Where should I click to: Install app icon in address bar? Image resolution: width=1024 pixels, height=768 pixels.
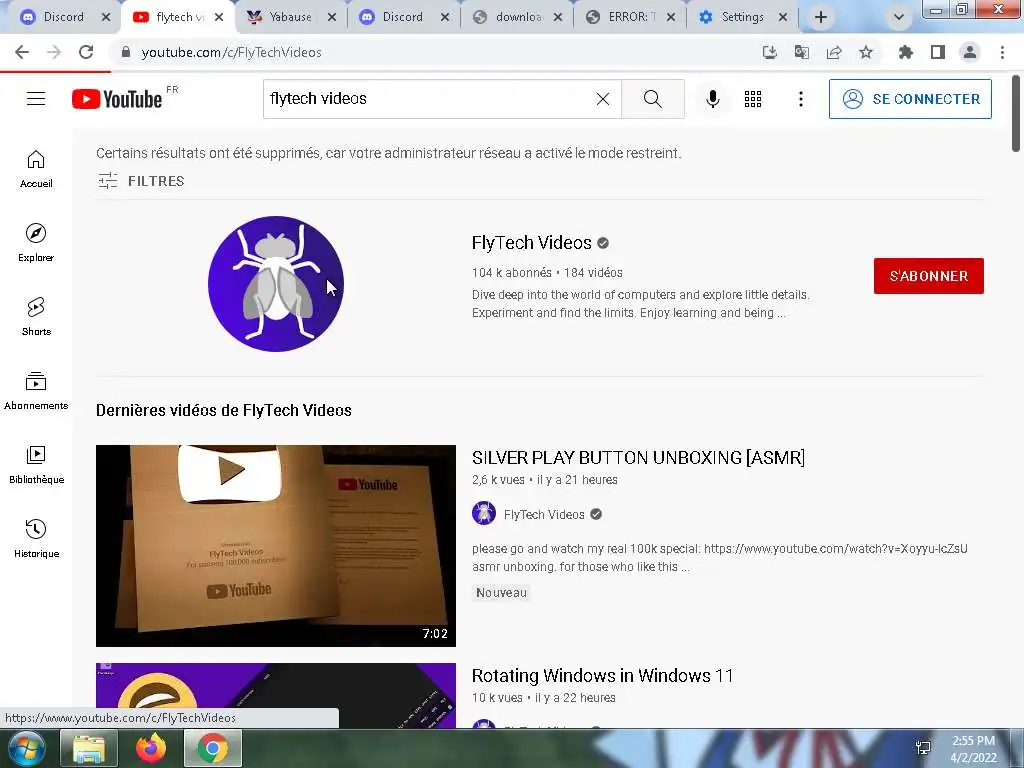pyautogui.click(x=769, y=52)
